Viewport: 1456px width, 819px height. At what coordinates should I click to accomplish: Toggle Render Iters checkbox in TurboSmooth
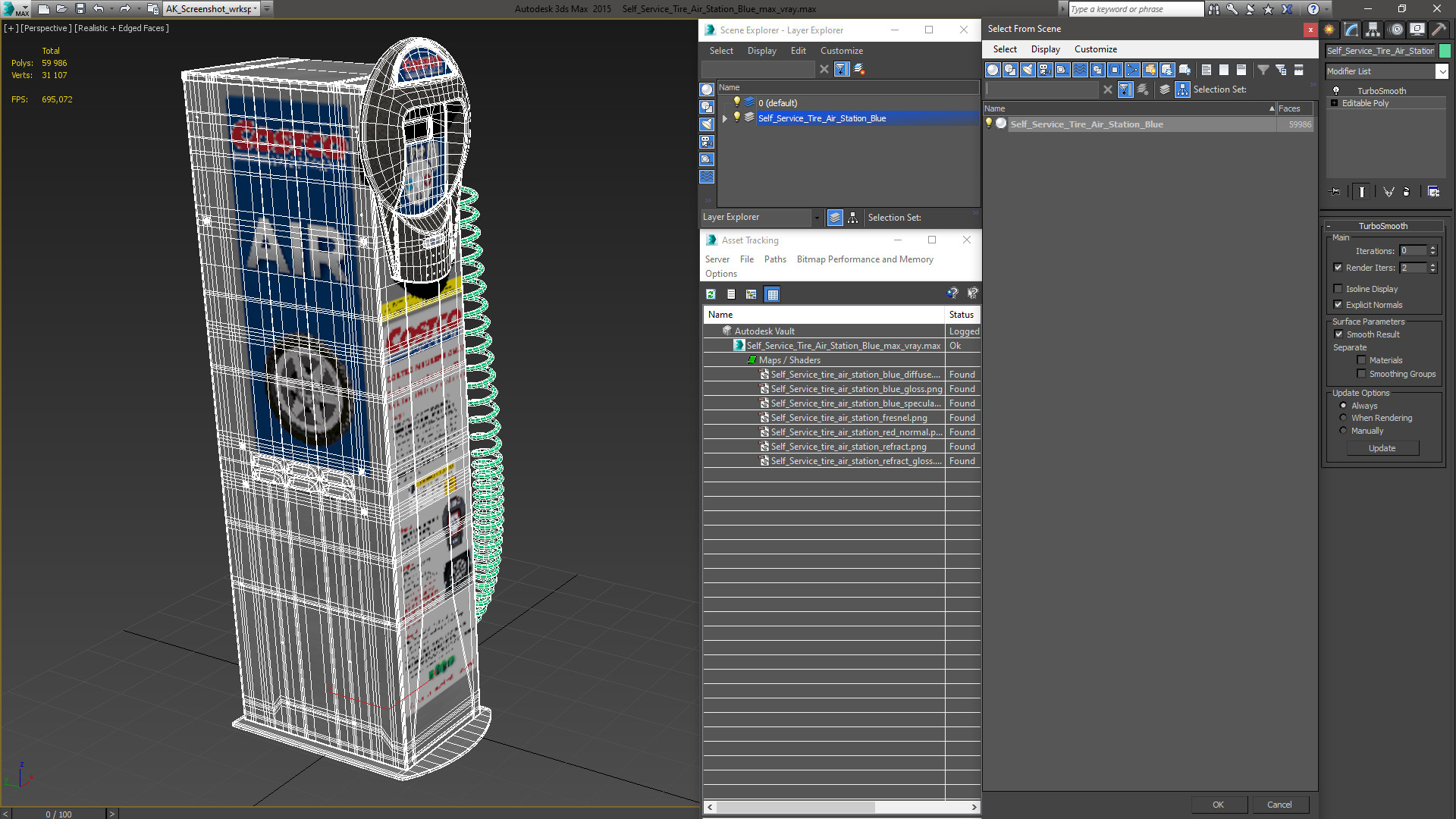(x=1338, y=268)
